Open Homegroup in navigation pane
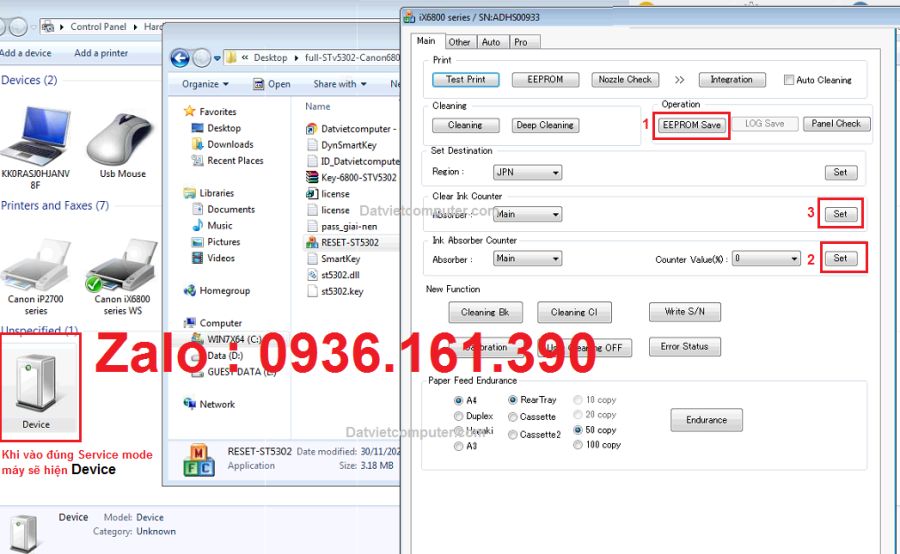This screenshot has width=900, height=554. pos(217,290)
